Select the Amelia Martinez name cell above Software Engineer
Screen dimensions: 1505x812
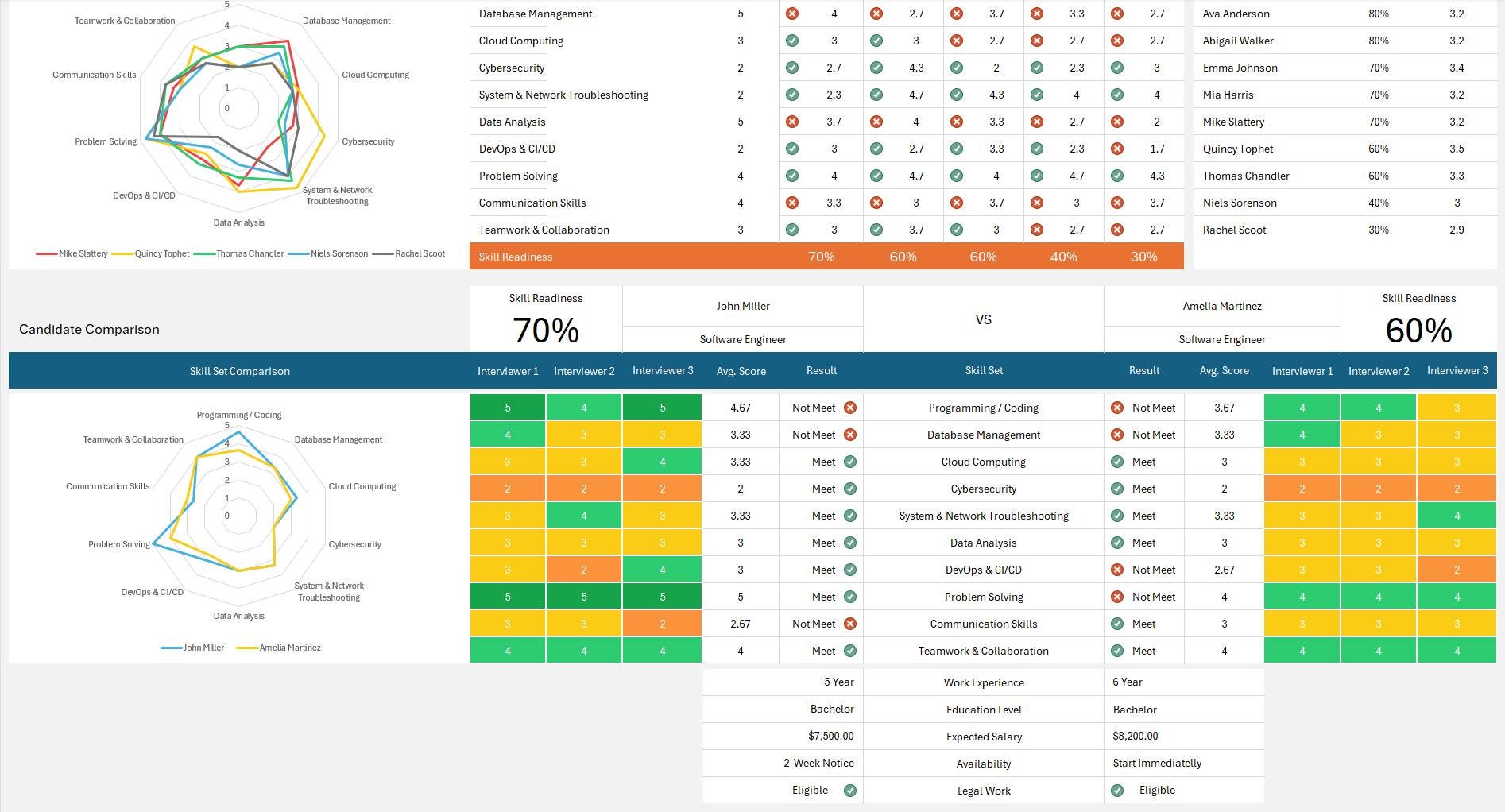point(1222,306)
